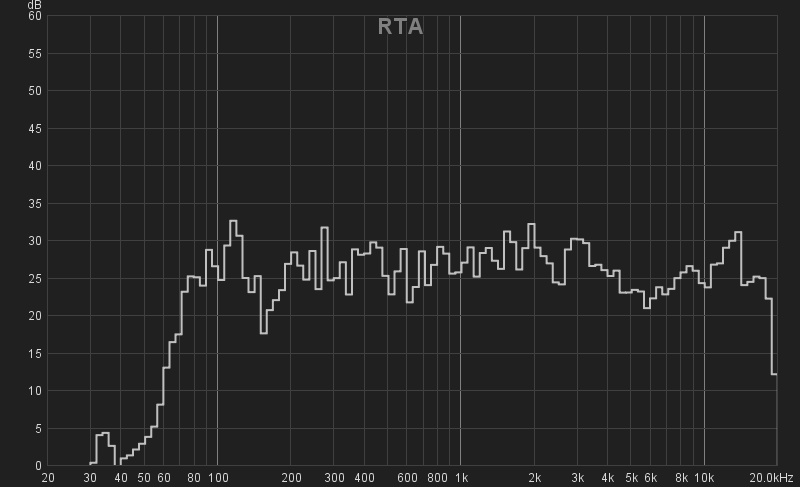Click the 15 dB axis label
The image size is (800, 487).
tap(35, 353)
